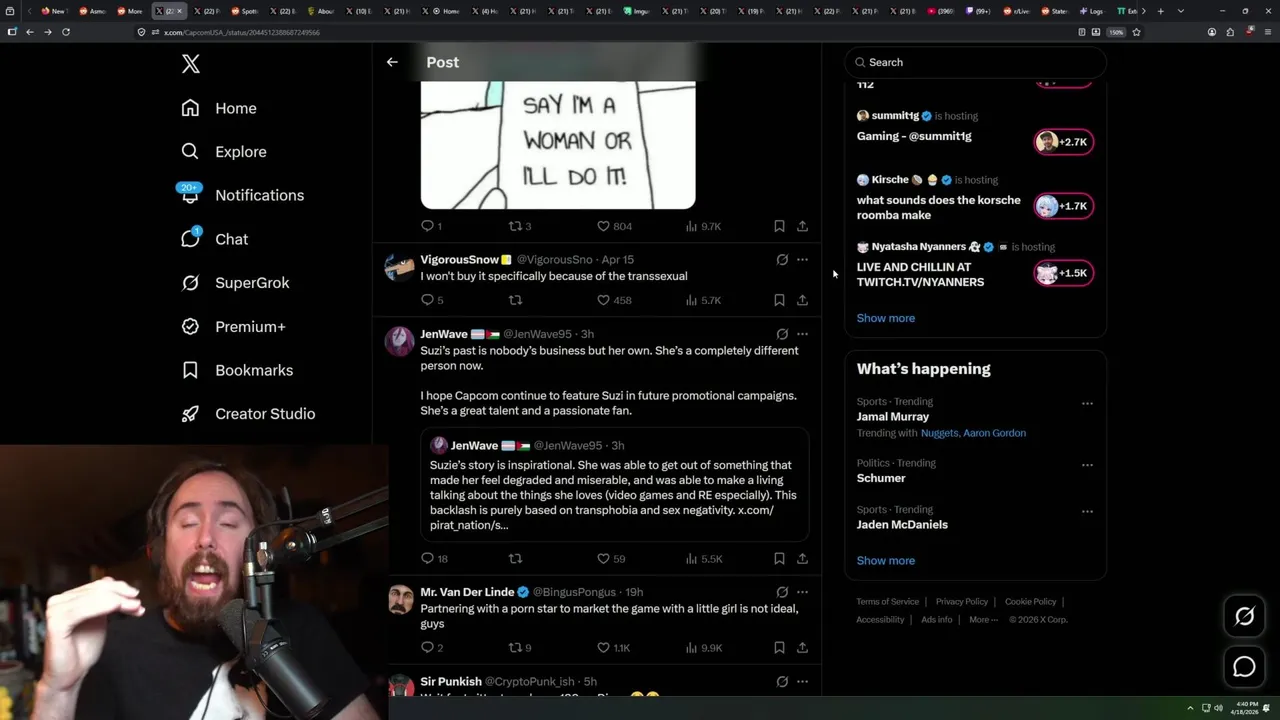Open Premium+ in the sidebar
This screenshot has height=720, width=1280.
(x=233, y=326)
